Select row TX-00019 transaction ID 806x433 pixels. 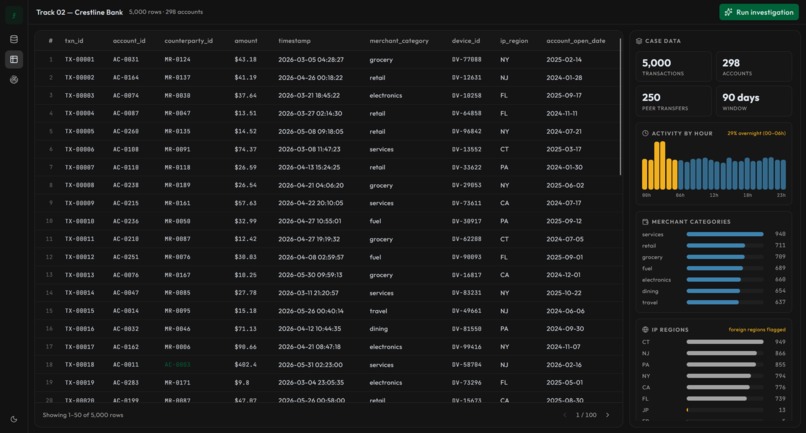(79, 383)
